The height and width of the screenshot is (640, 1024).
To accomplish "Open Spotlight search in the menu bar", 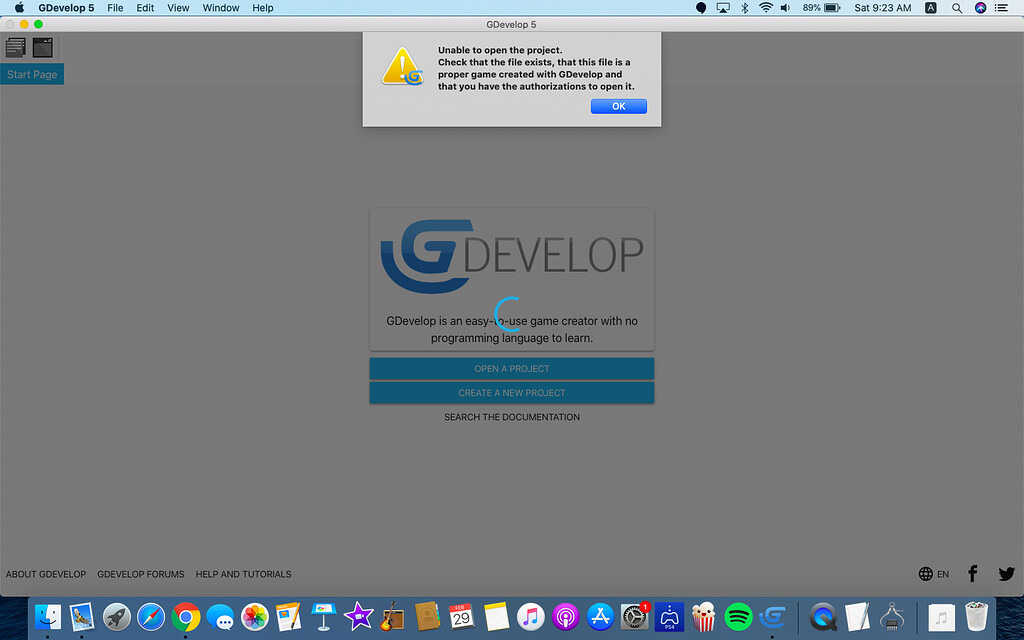I will click(956, 8).
